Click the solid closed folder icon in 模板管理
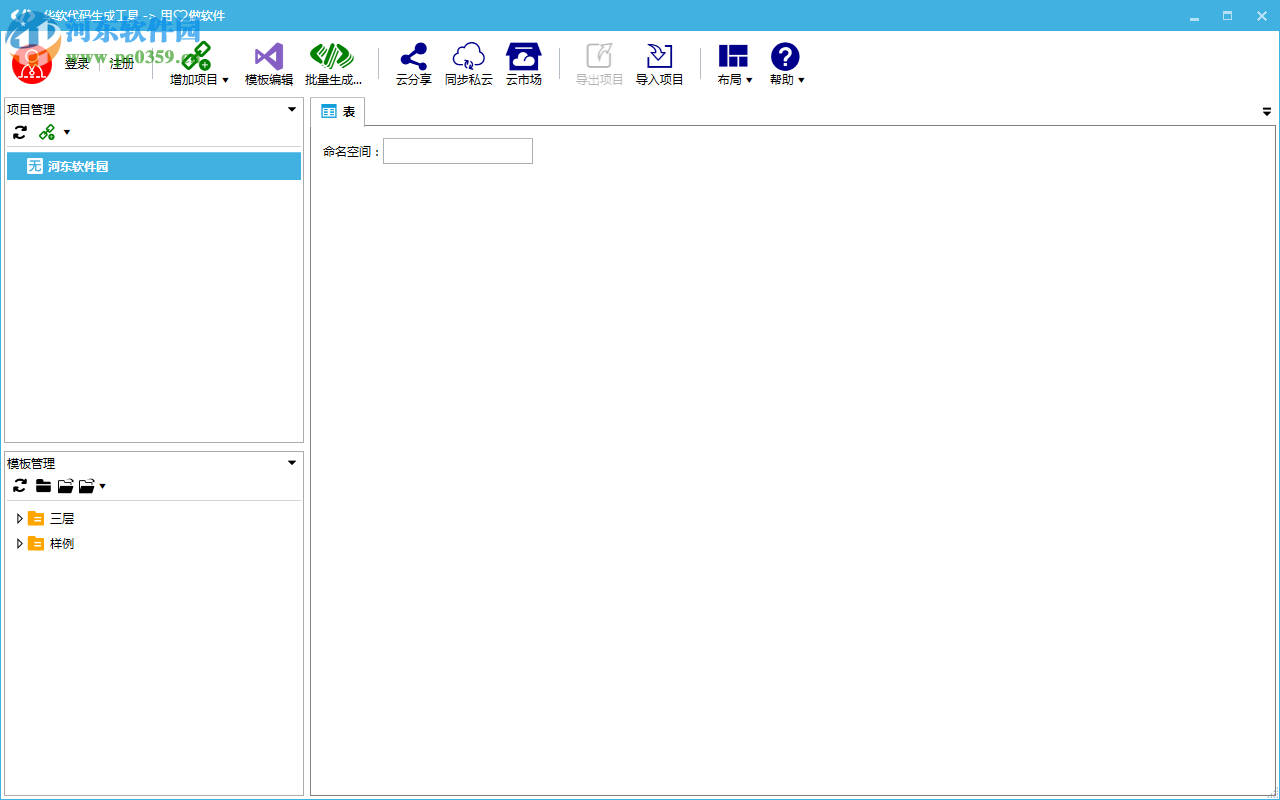 (43, 486)
